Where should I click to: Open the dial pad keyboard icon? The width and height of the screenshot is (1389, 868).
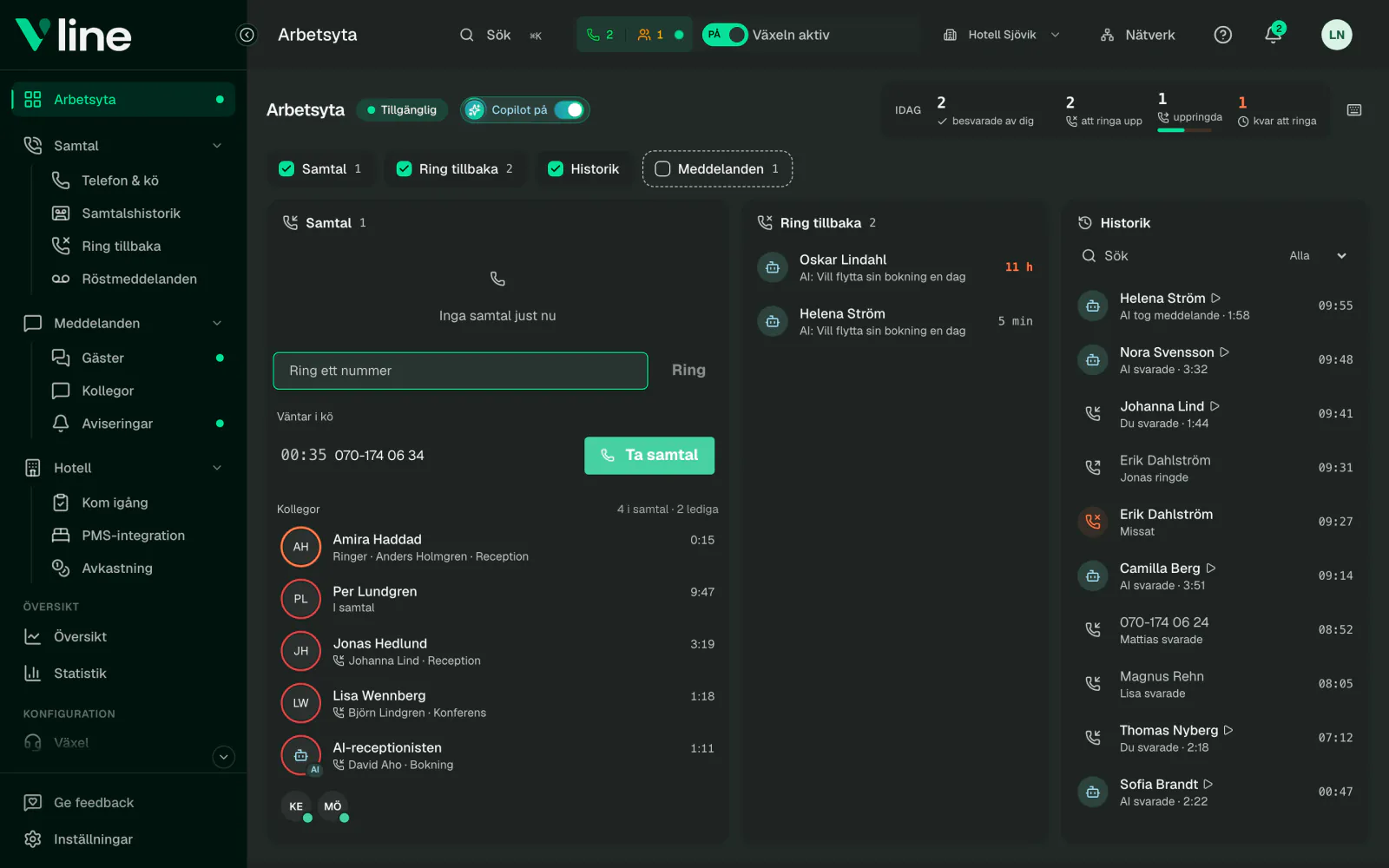click(x=1354, y=110)
